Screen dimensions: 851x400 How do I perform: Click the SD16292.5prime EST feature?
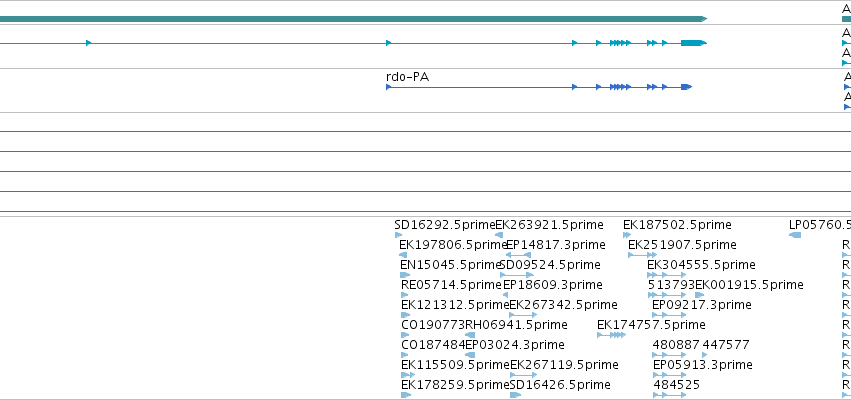pyautogui.click(x=399, y=235)
